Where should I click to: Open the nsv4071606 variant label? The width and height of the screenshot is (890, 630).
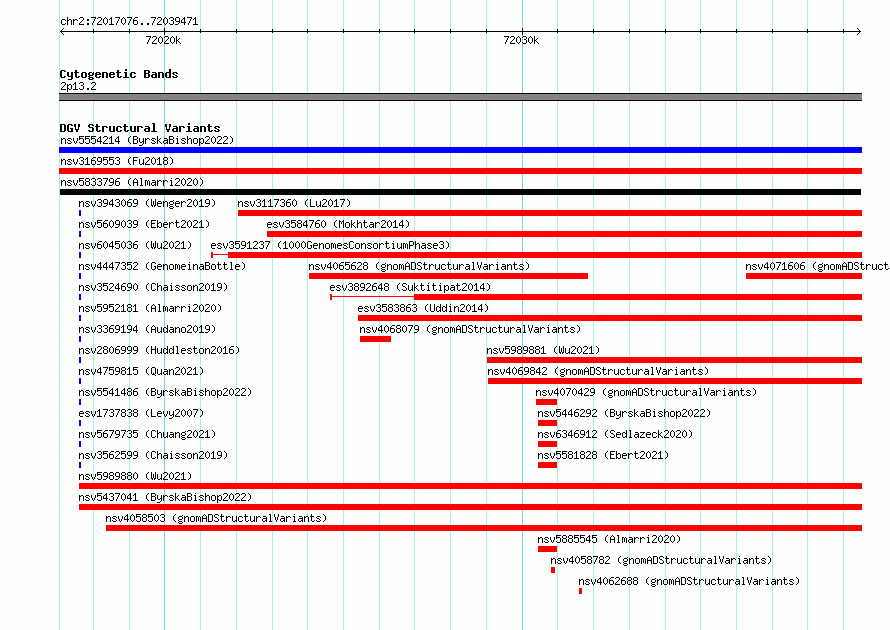(817, 266)
